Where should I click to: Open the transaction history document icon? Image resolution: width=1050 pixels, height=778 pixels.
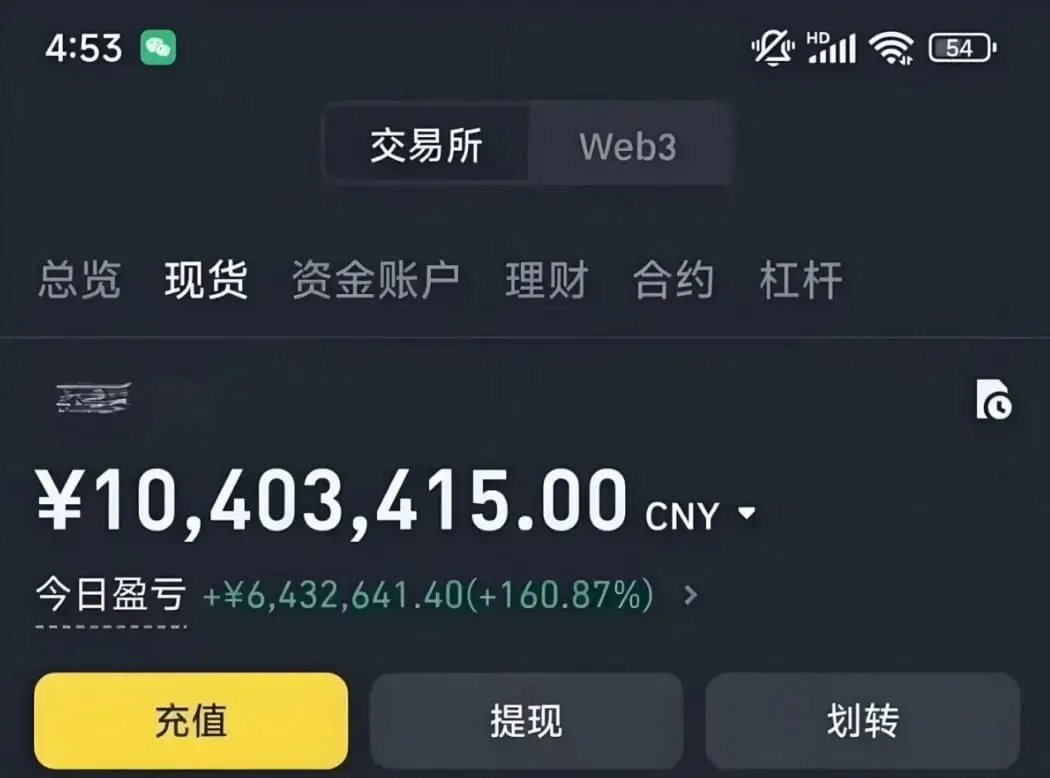(x=994, y=399)
